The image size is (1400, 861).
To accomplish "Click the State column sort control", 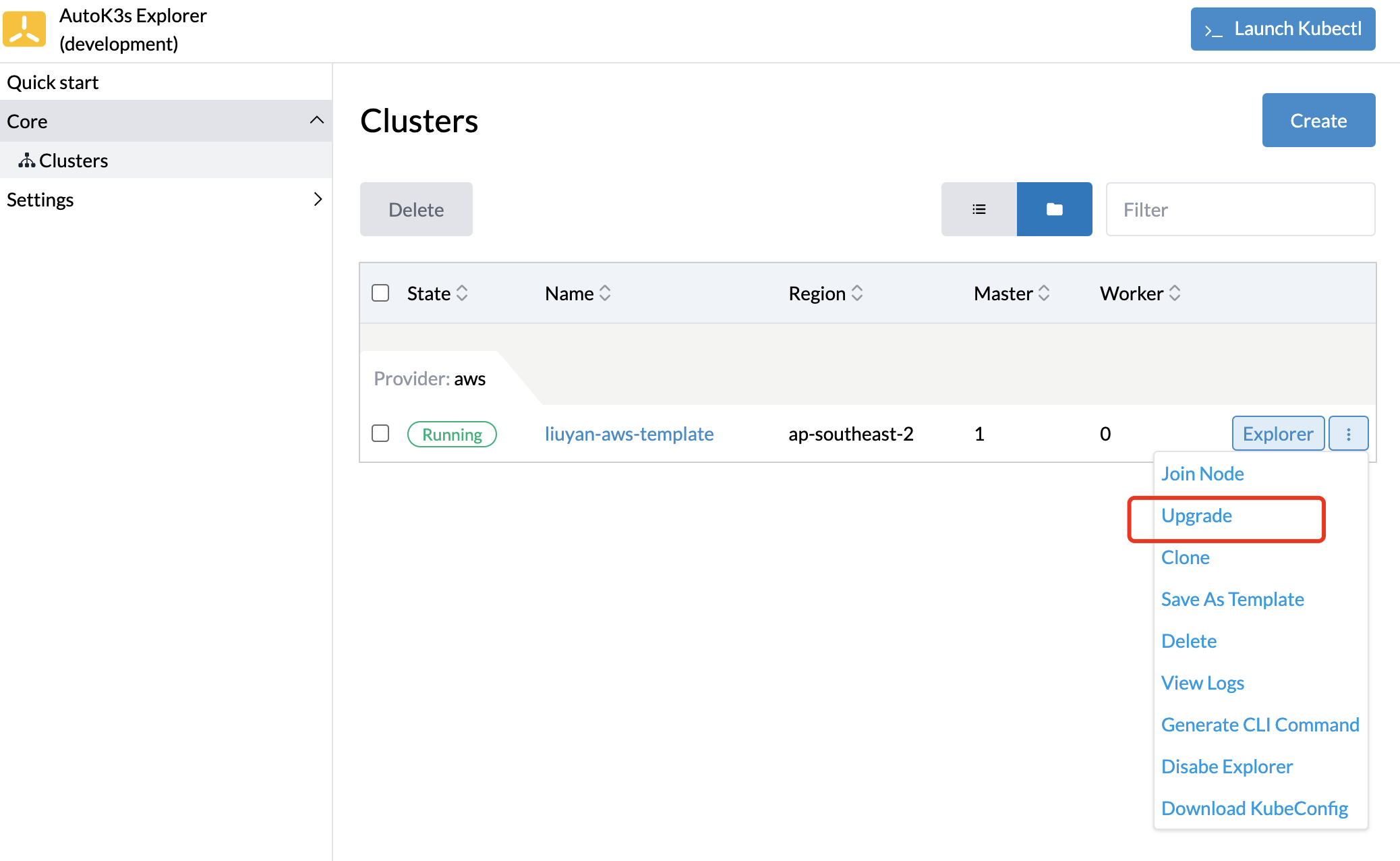I will [463, 293].
